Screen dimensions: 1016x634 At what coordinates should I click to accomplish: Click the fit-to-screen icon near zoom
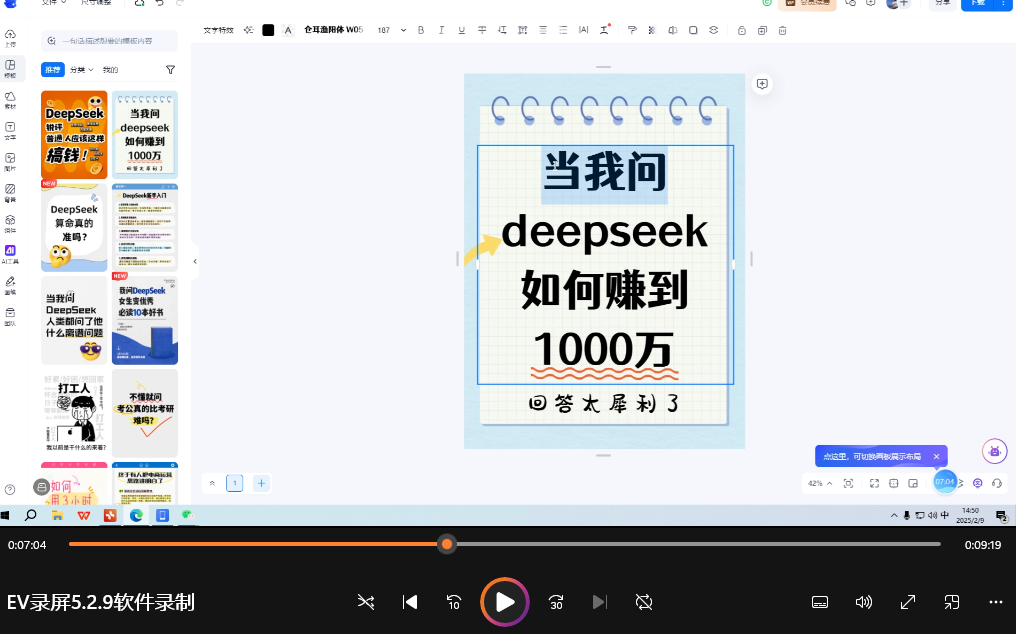click(x=848, y=483)
